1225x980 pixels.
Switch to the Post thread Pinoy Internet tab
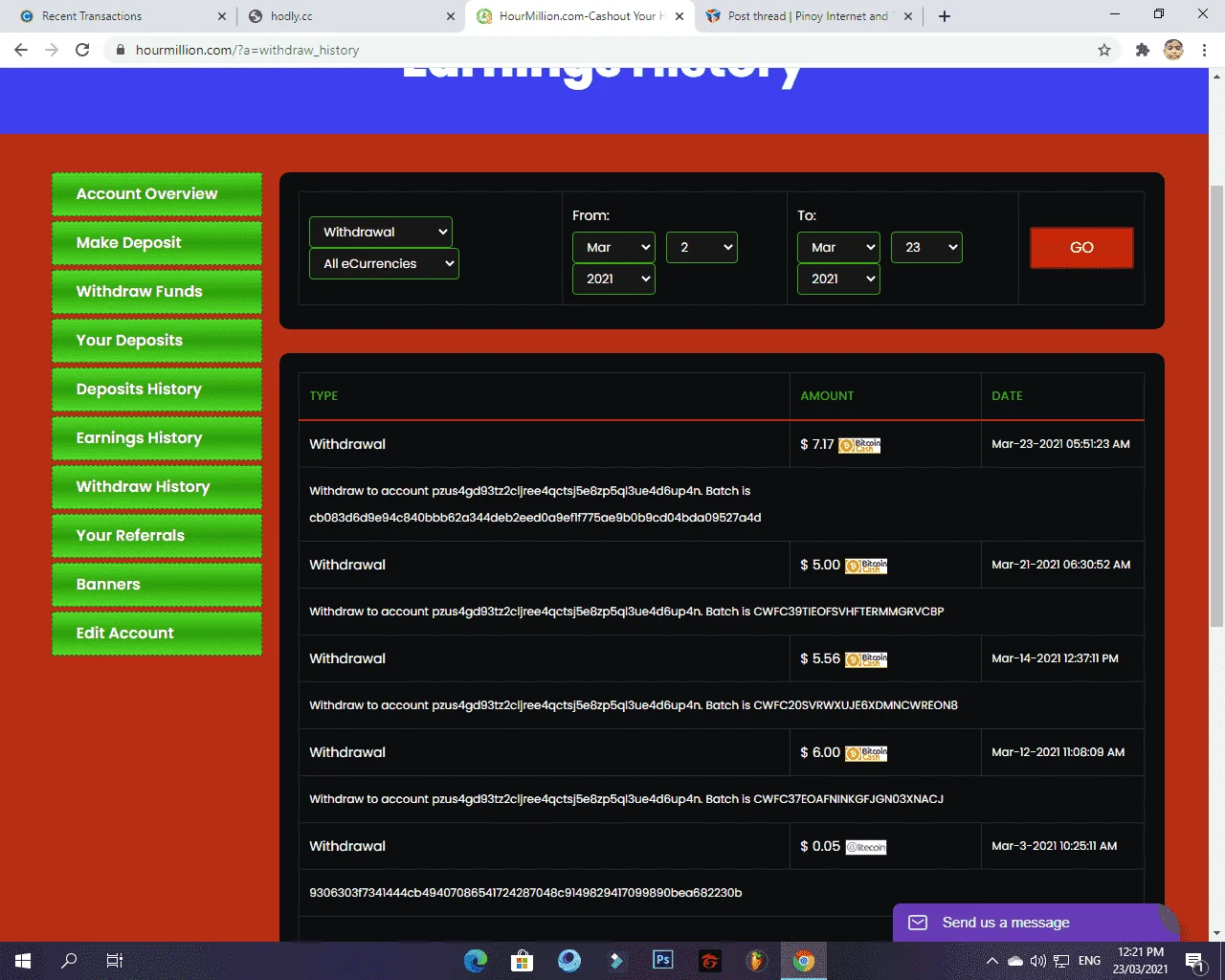click(x=804, y=16)
